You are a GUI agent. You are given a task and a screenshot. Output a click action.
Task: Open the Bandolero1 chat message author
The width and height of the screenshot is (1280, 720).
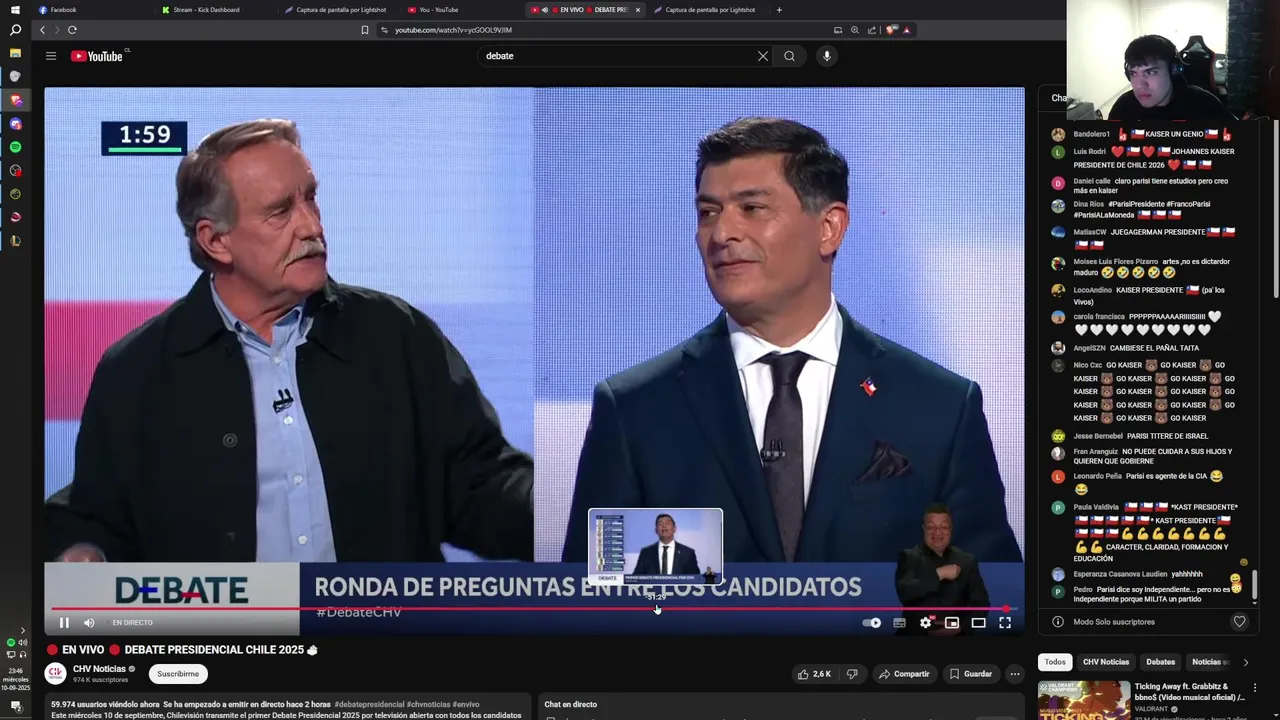[x=1091, y=134]
